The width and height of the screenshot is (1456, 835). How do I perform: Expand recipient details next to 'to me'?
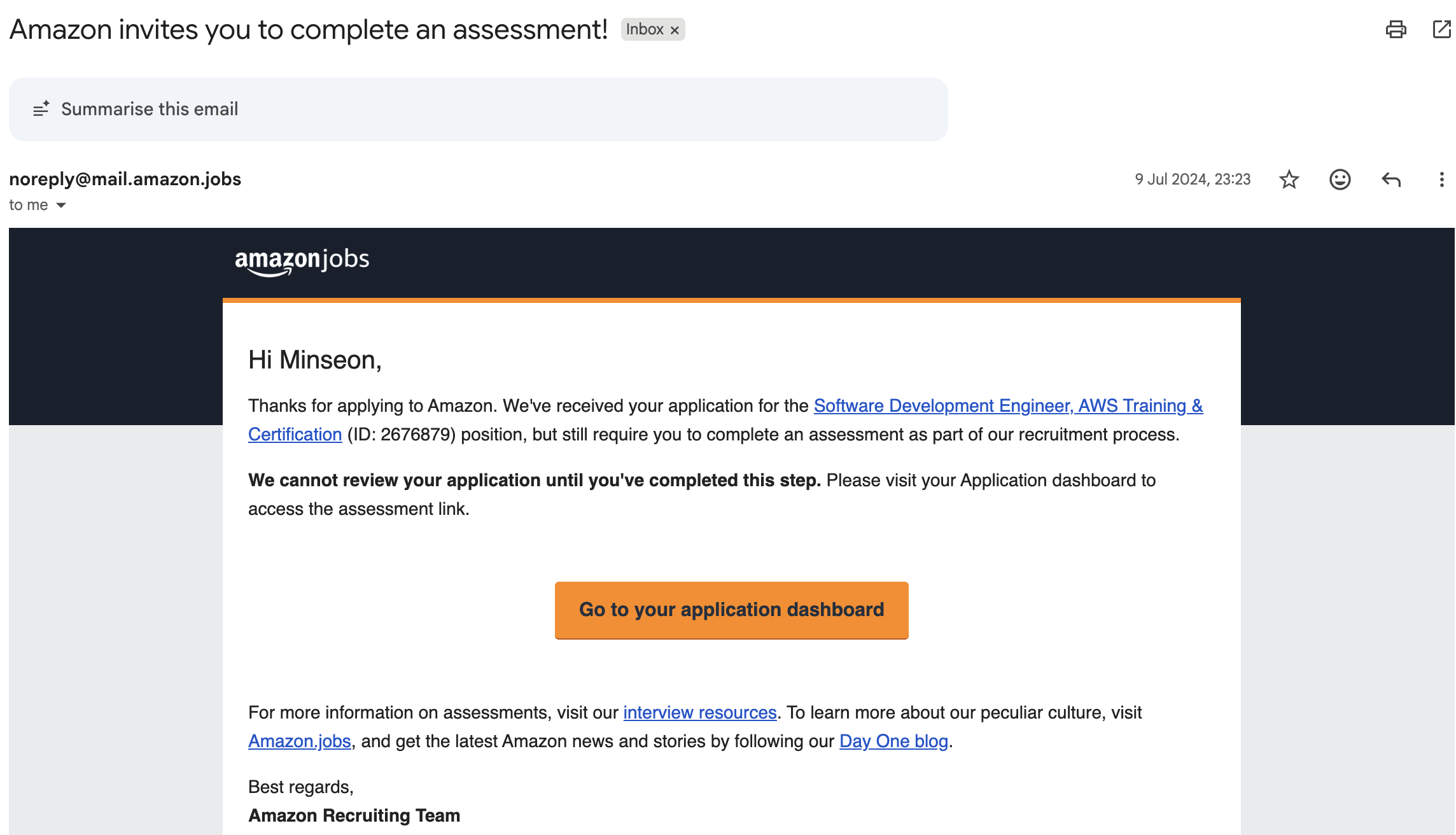[61, 205]
